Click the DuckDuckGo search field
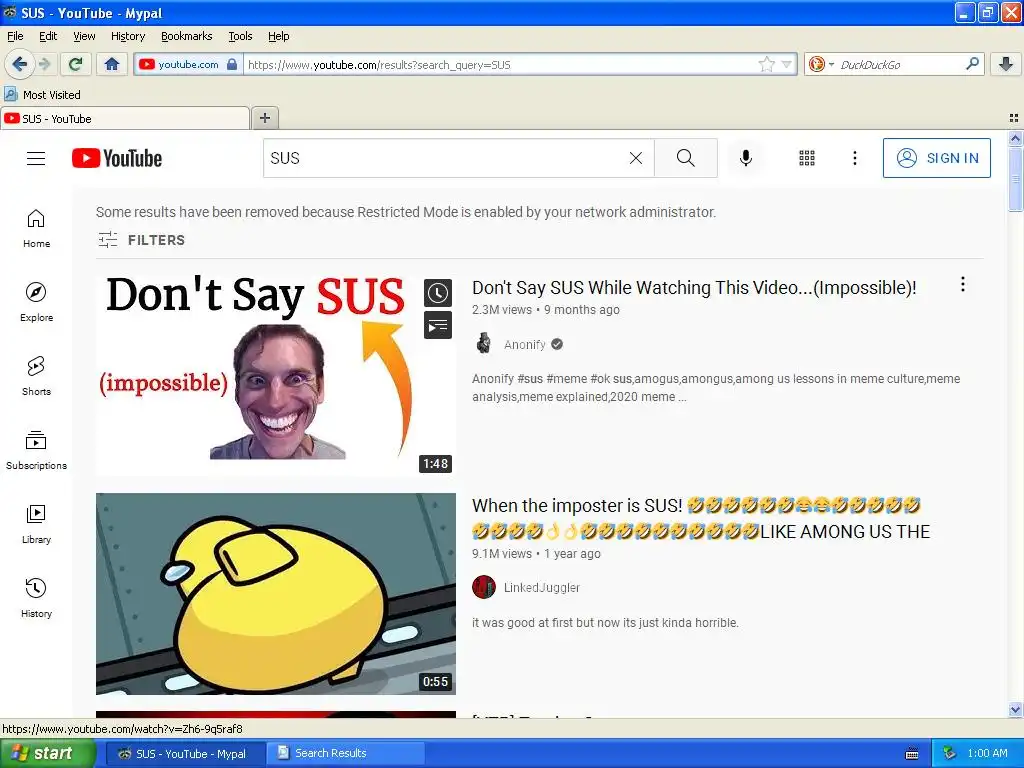 [x=898, y=65]
